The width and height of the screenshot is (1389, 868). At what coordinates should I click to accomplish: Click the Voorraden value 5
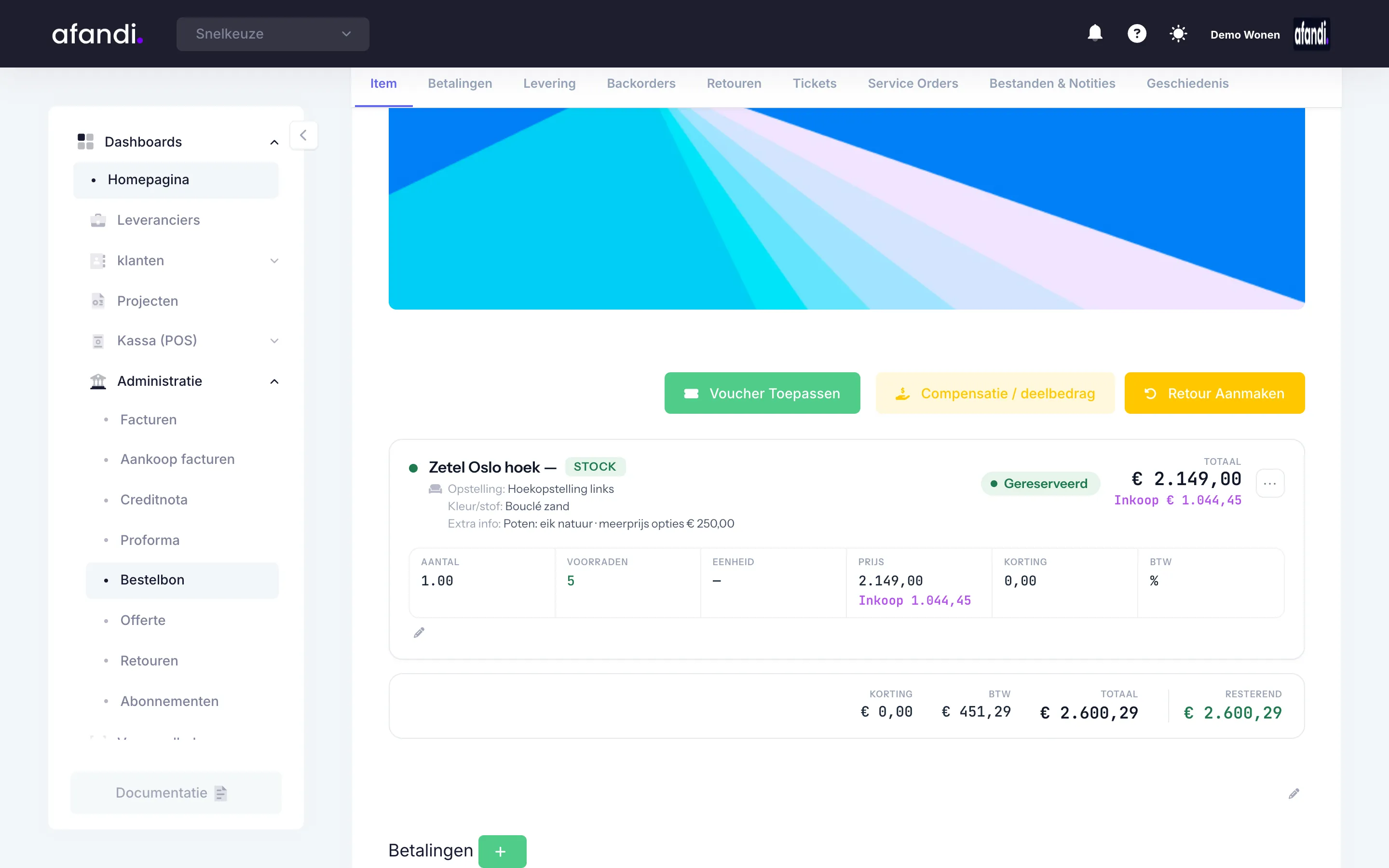pos(571,581)
